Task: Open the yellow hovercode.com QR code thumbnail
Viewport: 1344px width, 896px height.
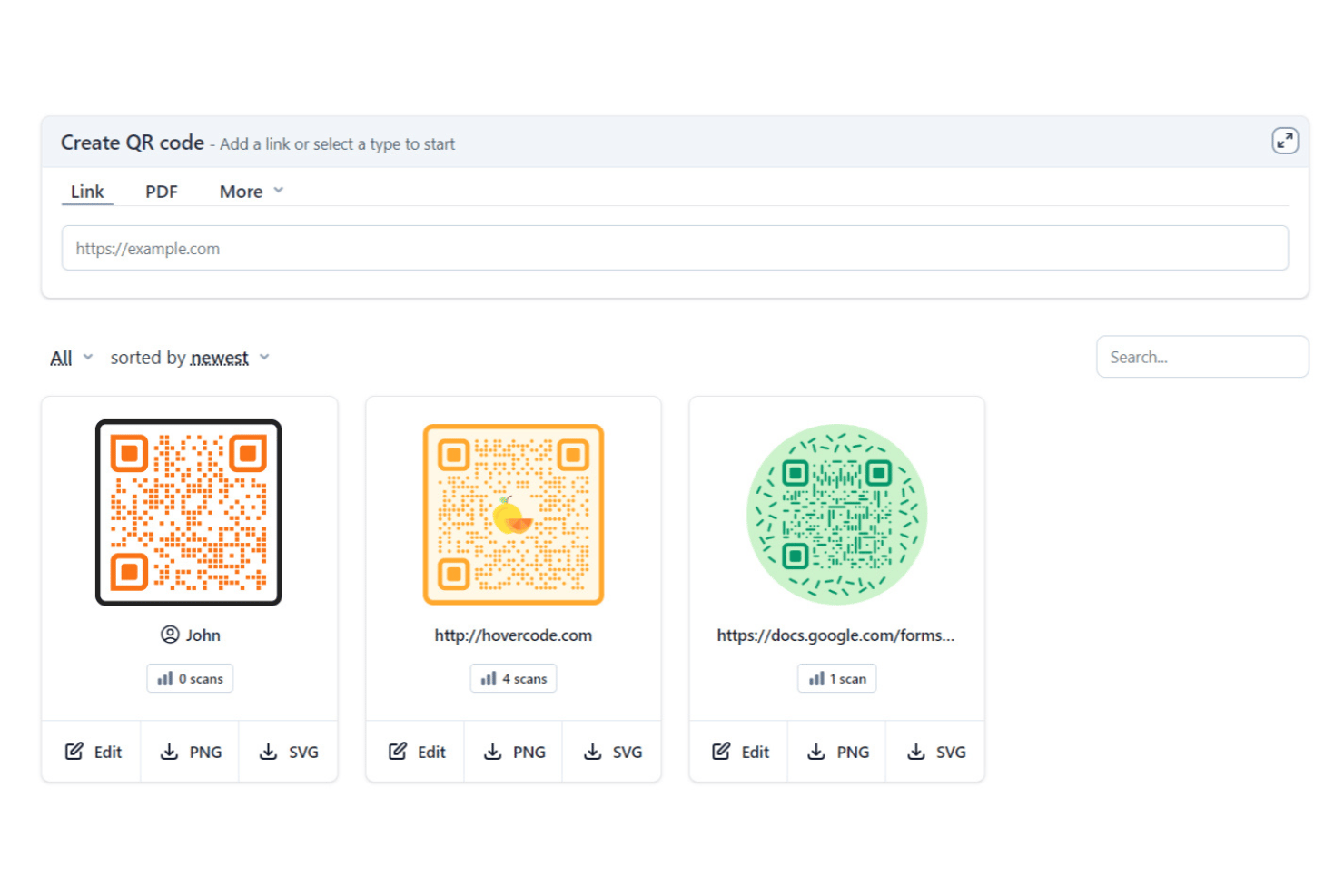Action: pos(513,514)
